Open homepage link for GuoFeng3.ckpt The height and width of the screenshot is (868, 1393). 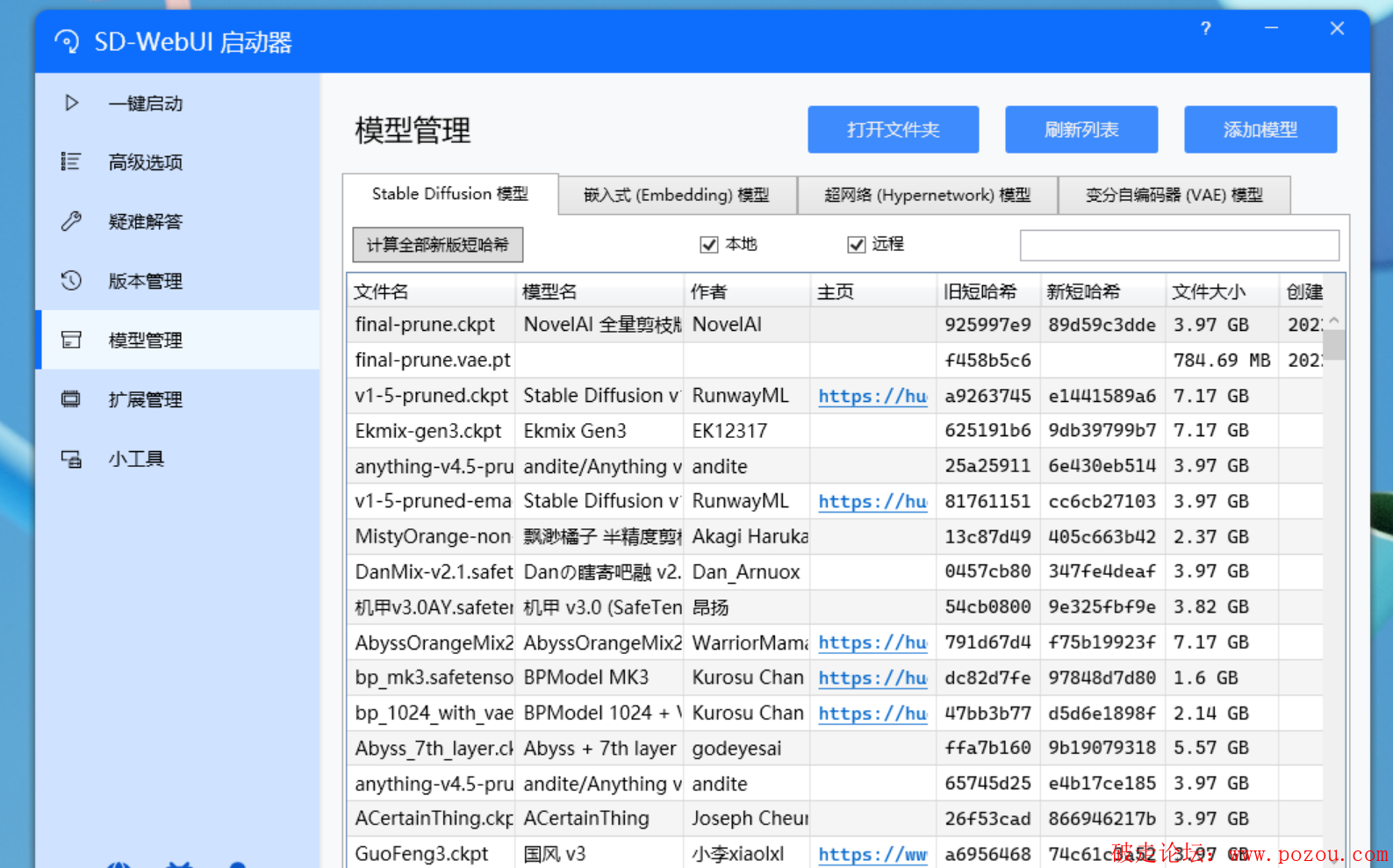tap(872, 854)
